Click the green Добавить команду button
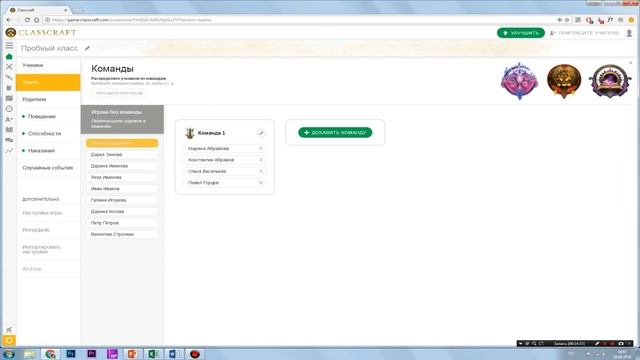Screen dimensions: 640x360 point(335,132)
